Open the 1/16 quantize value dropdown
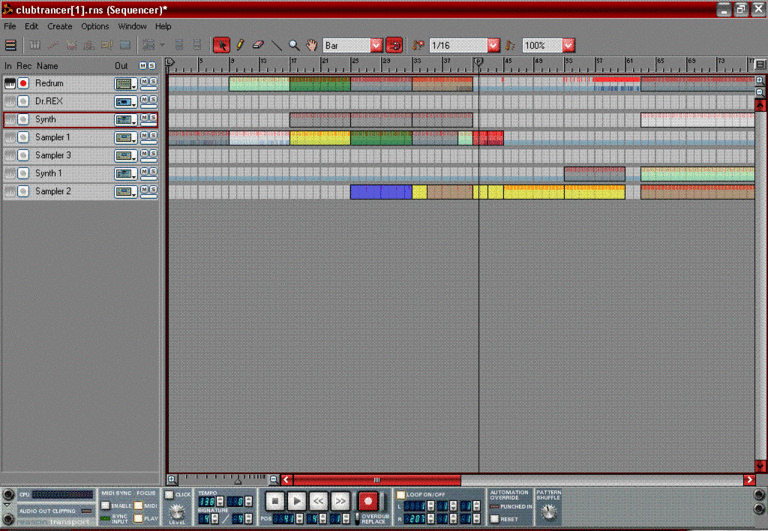 click(x=493, y=46)
